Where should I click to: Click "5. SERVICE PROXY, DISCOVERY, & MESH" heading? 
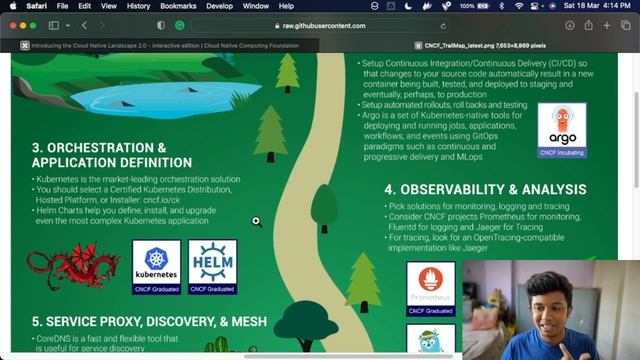click(149, 322)
